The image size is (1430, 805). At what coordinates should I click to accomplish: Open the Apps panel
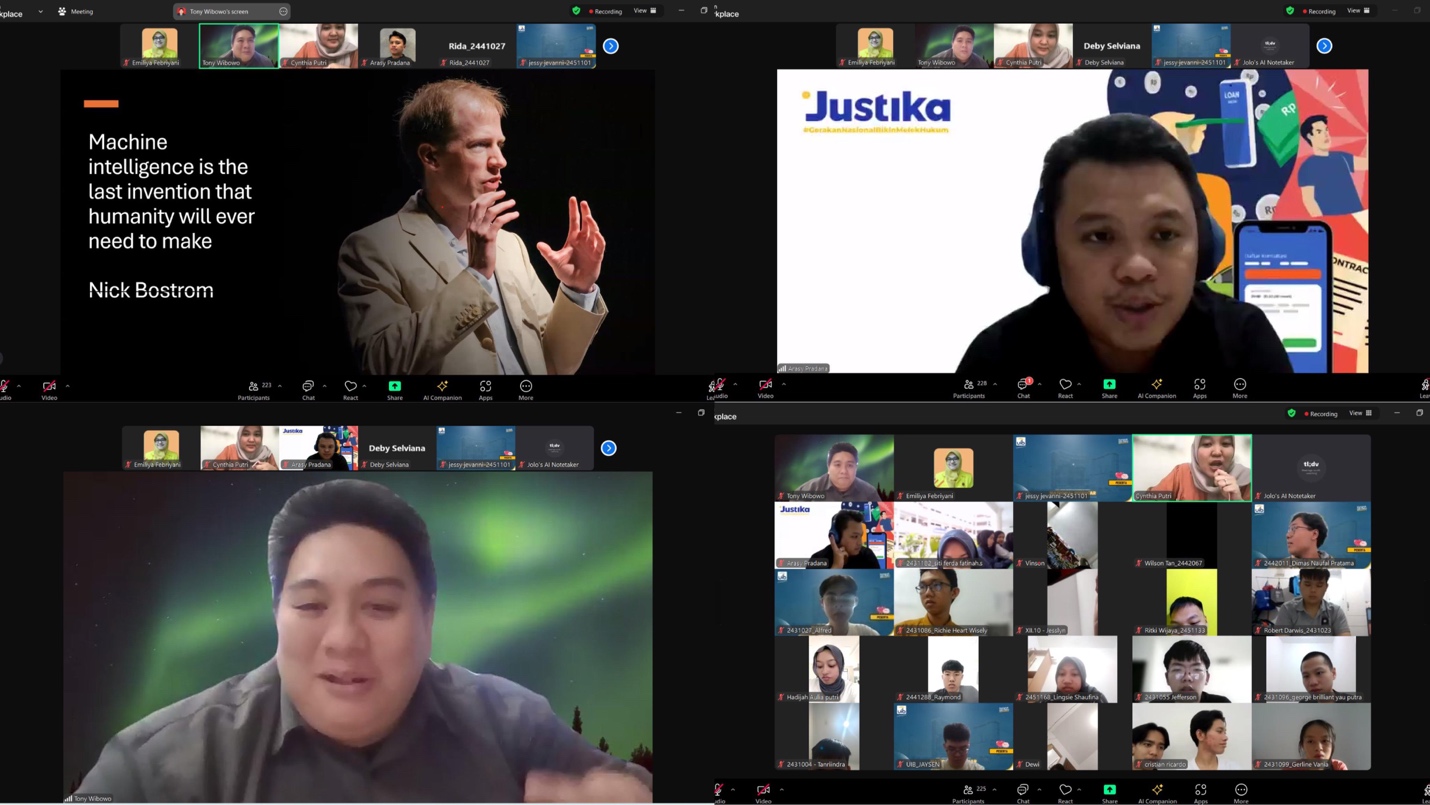pos(1199,388)
